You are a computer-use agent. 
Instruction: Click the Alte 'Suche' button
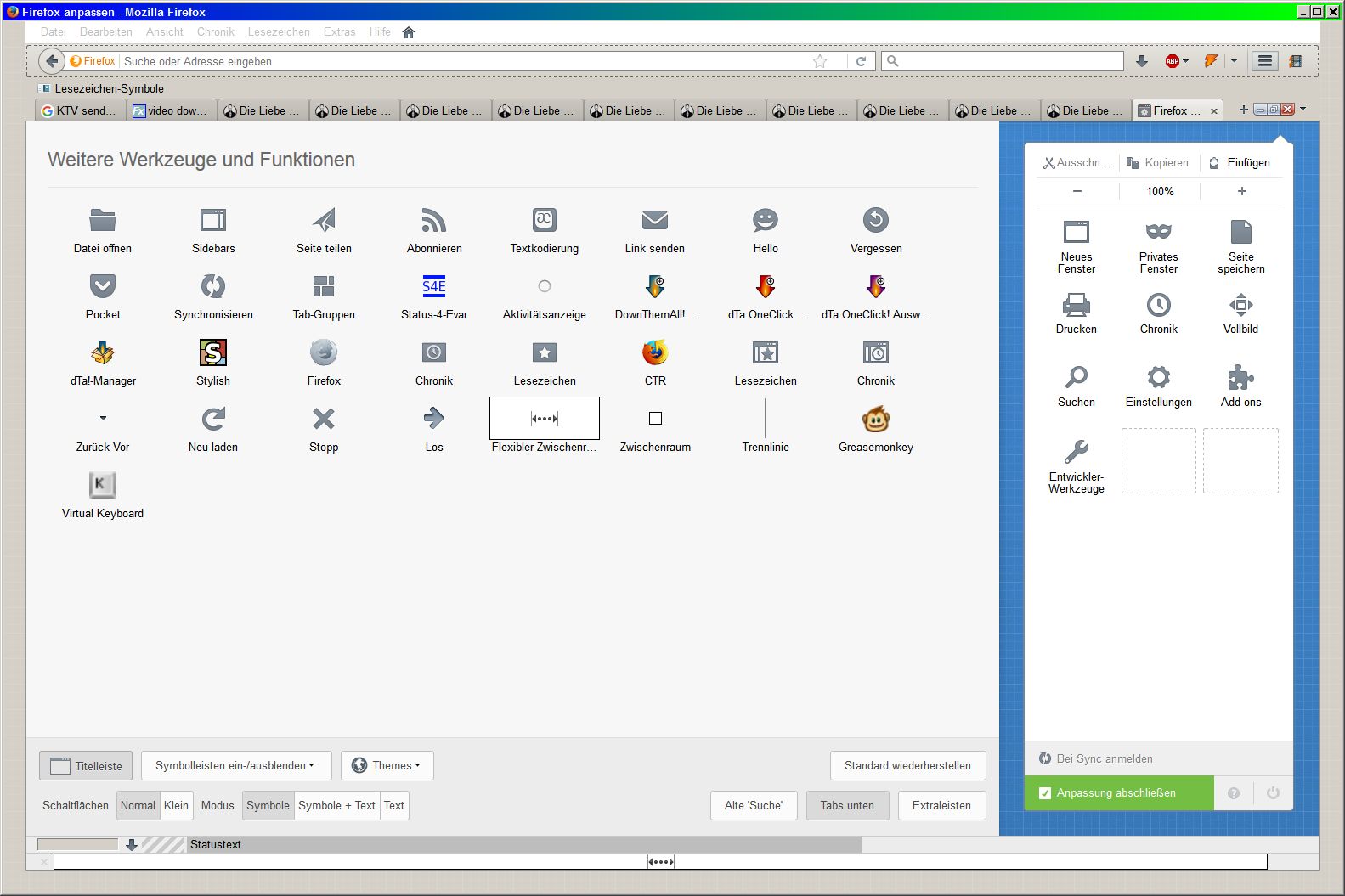(x=754, y=806)
